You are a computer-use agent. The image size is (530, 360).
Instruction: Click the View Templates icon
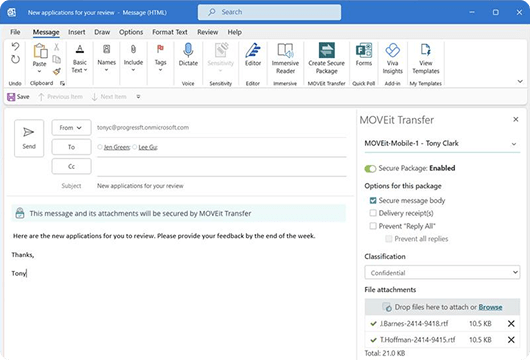pyautogui.click(x=426, y=50)
